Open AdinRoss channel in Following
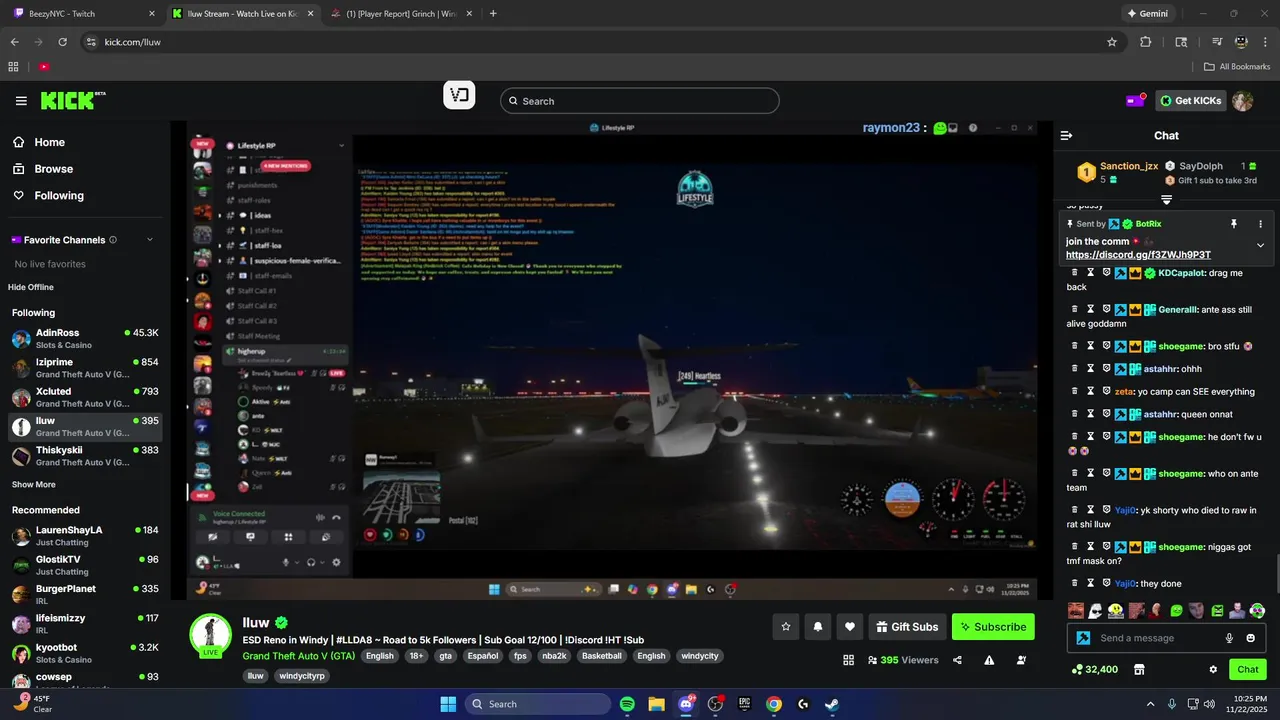 pos(85,338)
